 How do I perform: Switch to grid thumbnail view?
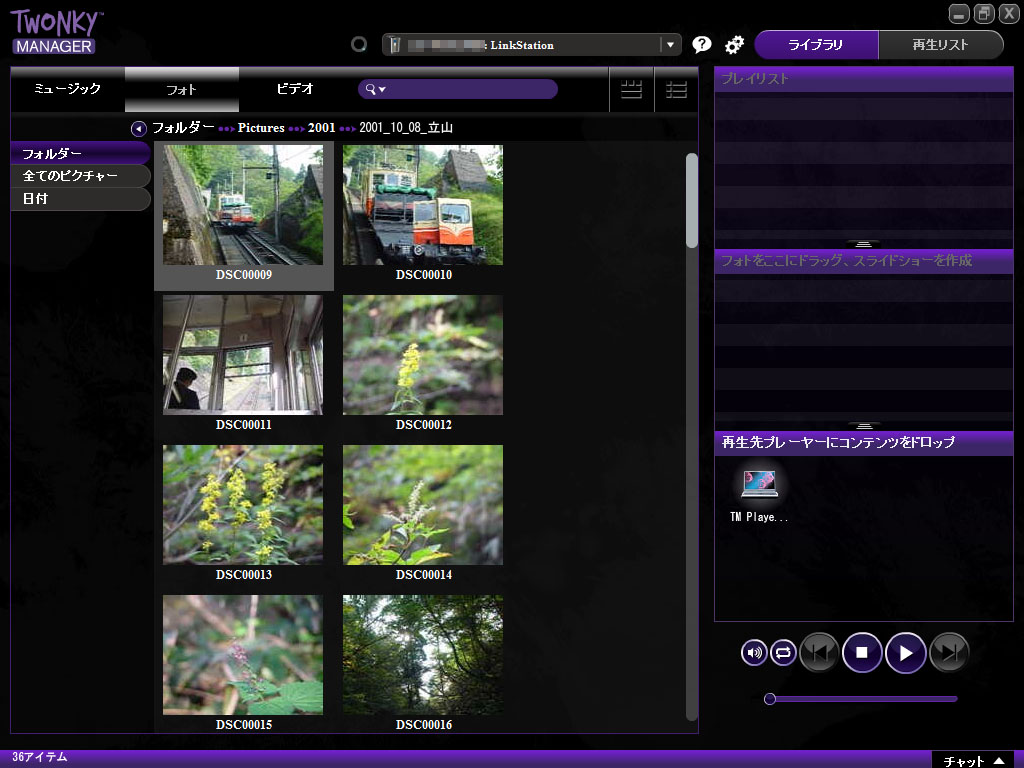click(x=631, y=90)
